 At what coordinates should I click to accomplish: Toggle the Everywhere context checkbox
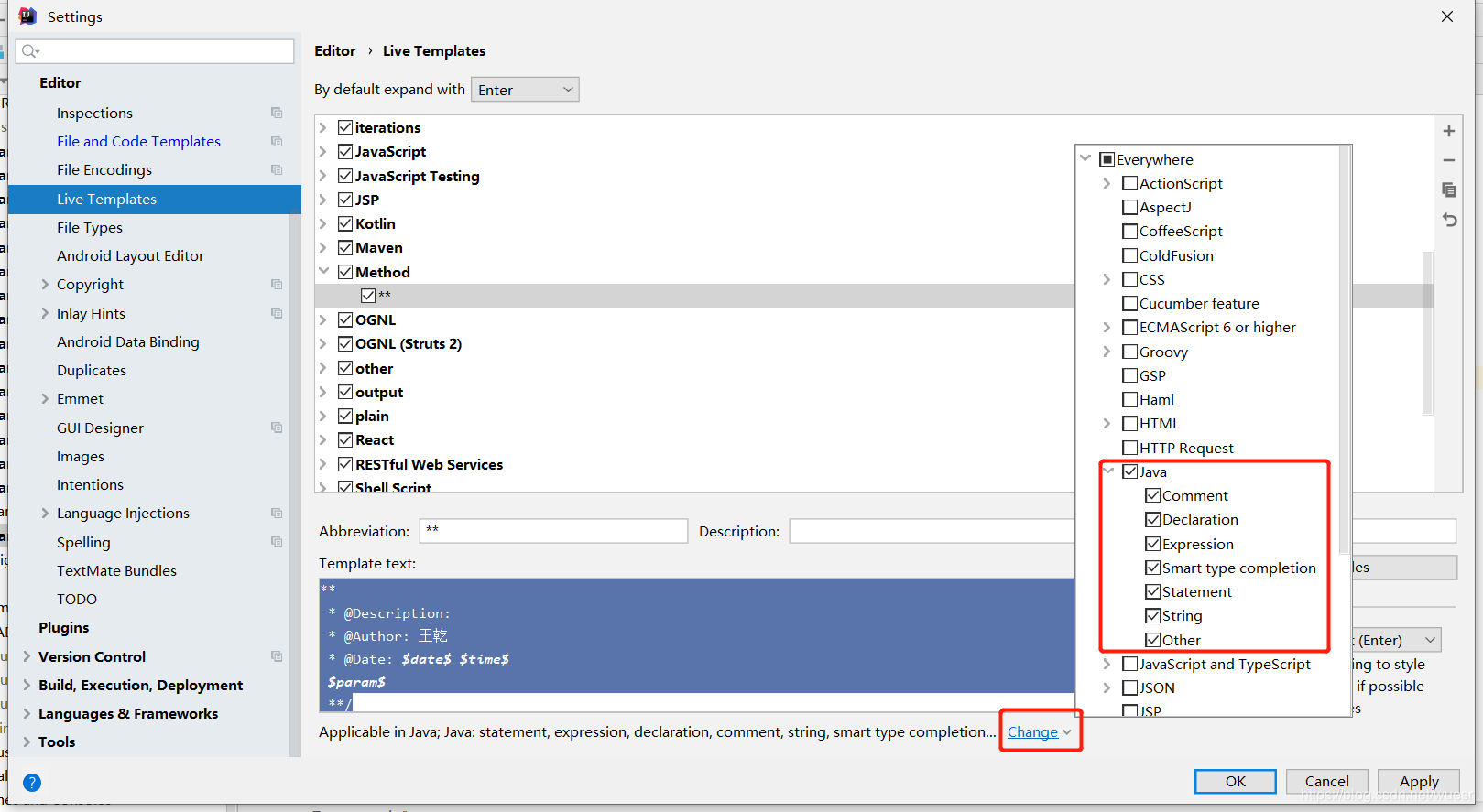click(1107, 159)
